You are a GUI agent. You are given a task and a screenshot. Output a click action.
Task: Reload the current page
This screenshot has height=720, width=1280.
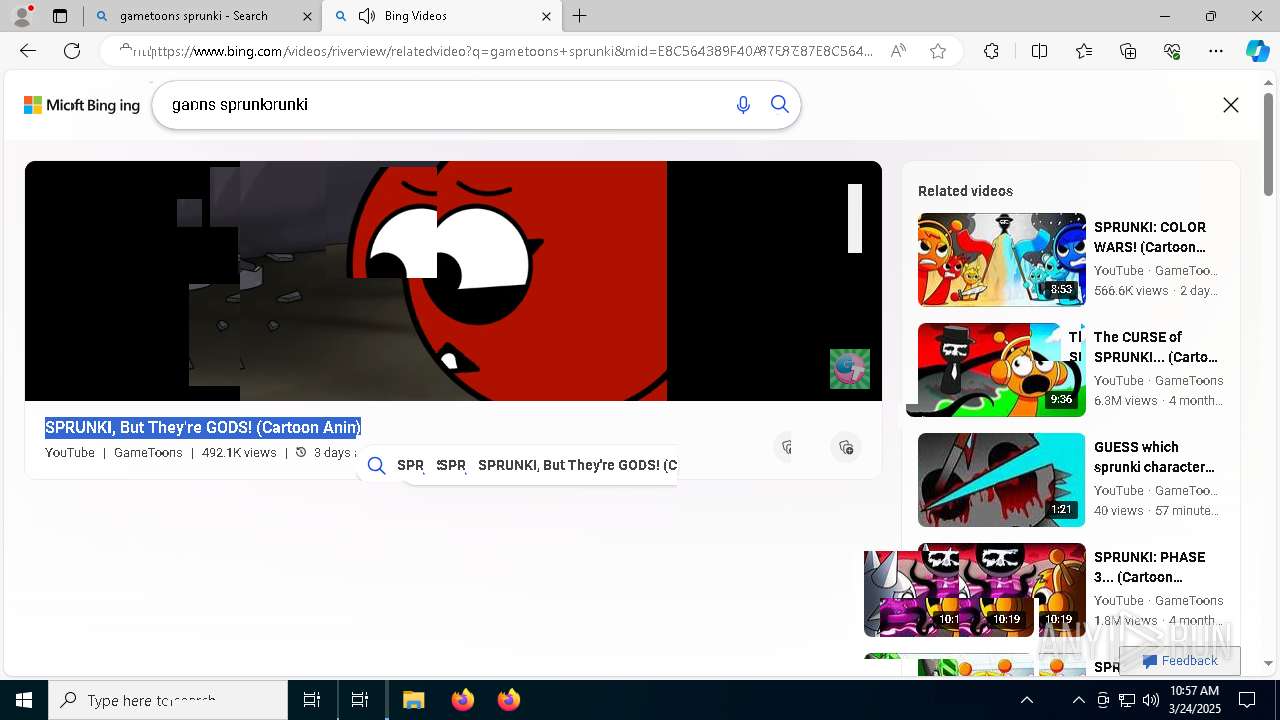(x=72, y=51)
